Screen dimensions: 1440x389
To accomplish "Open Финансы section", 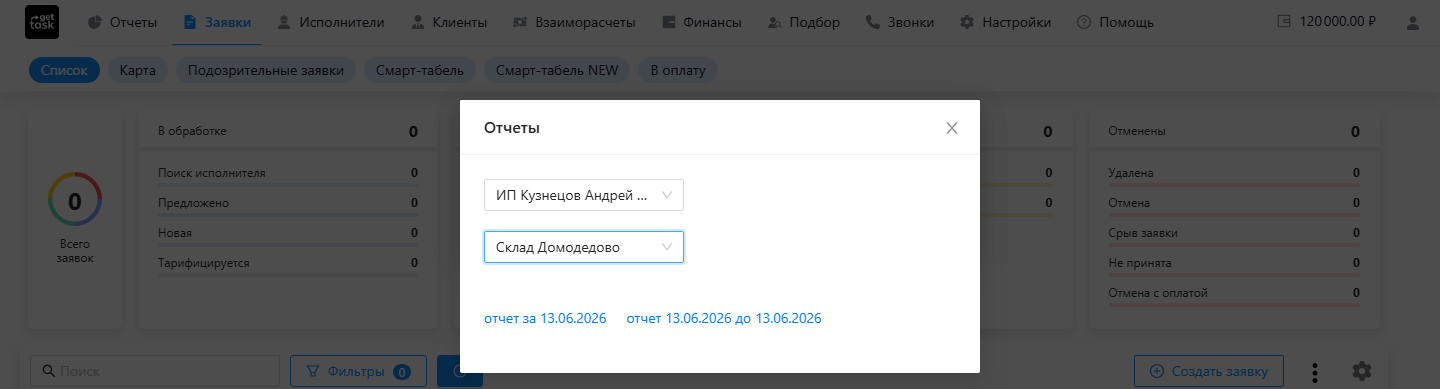I will click(x=702, y=22).
